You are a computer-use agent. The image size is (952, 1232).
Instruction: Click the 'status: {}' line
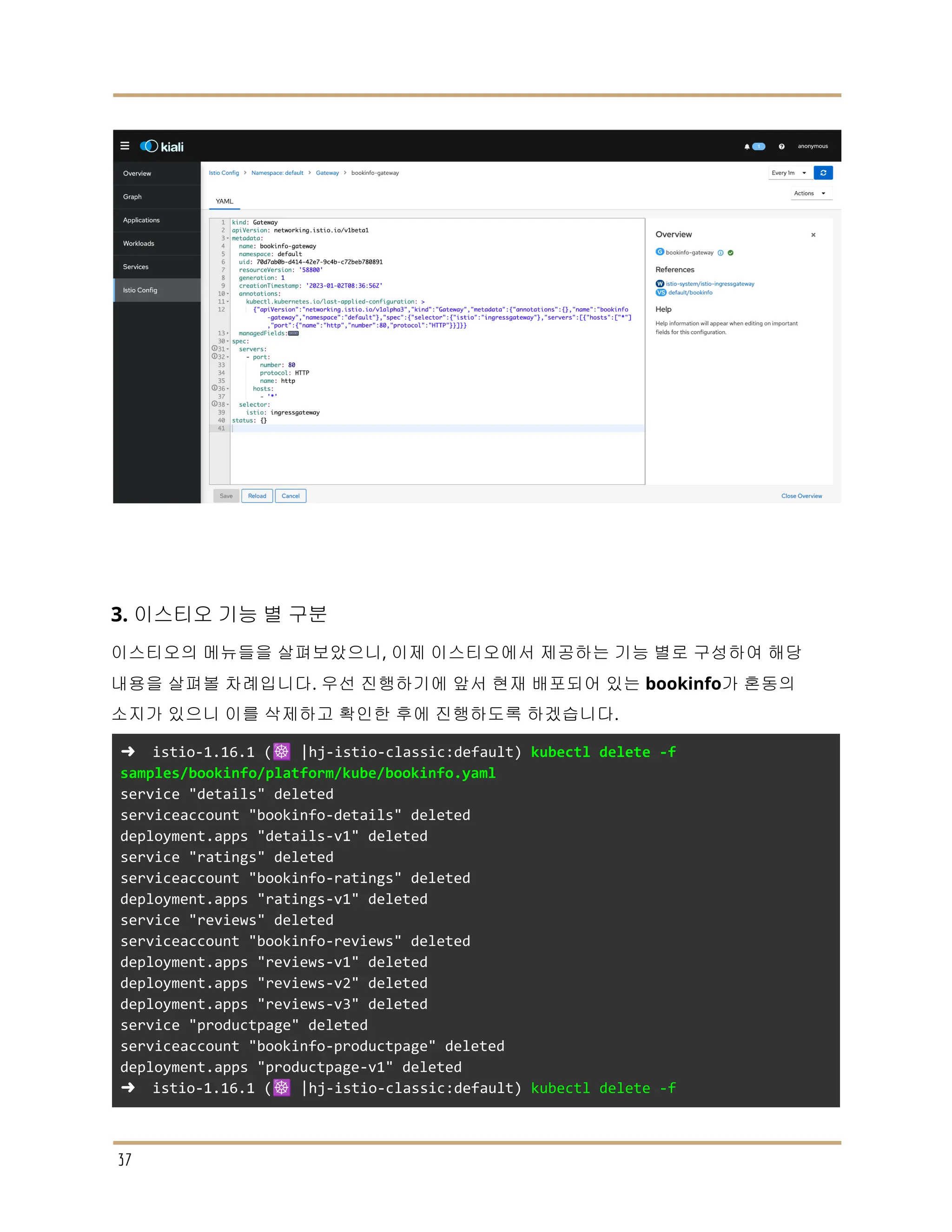249,421
